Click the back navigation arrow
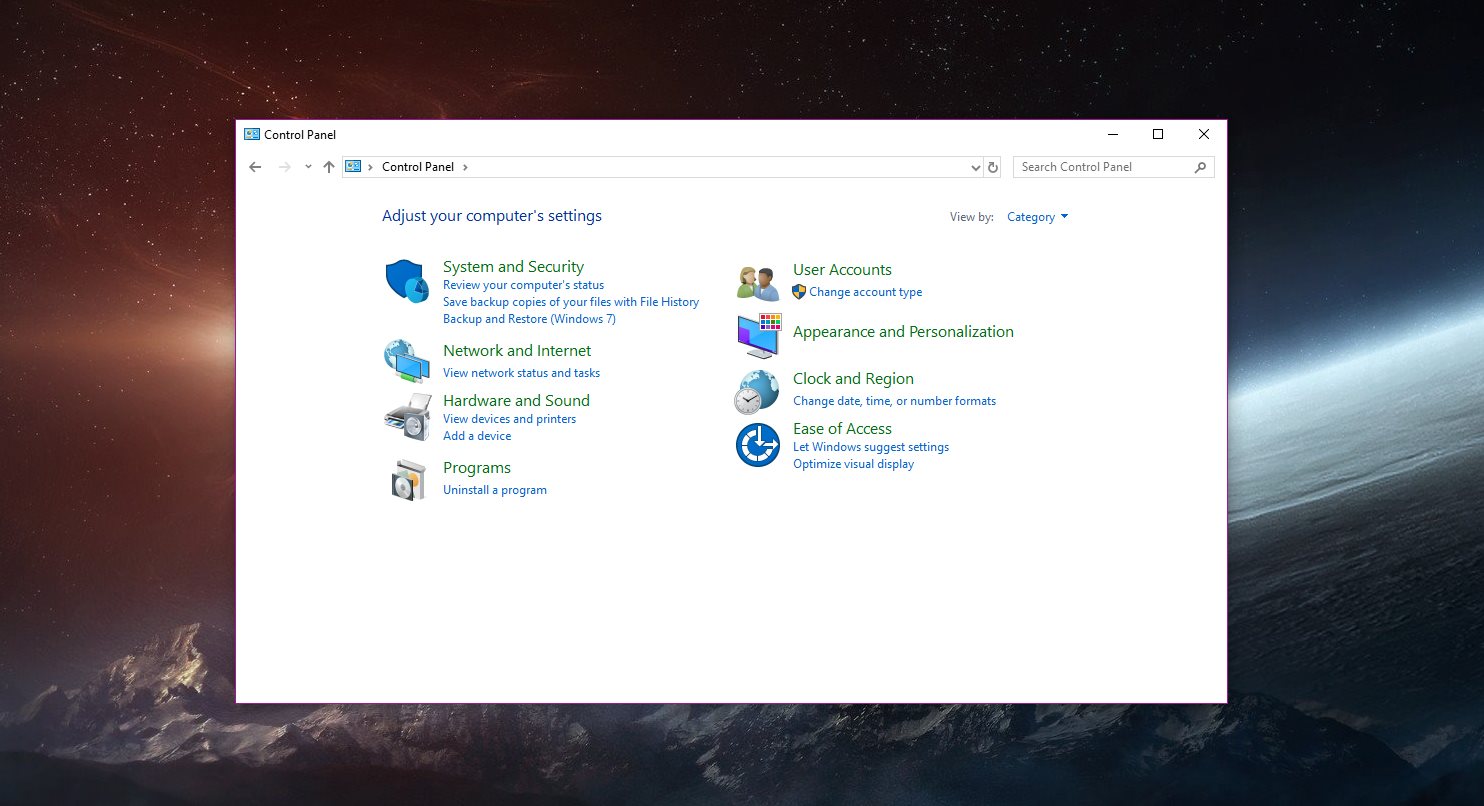Screen dimensions: 1484x806 255,167
